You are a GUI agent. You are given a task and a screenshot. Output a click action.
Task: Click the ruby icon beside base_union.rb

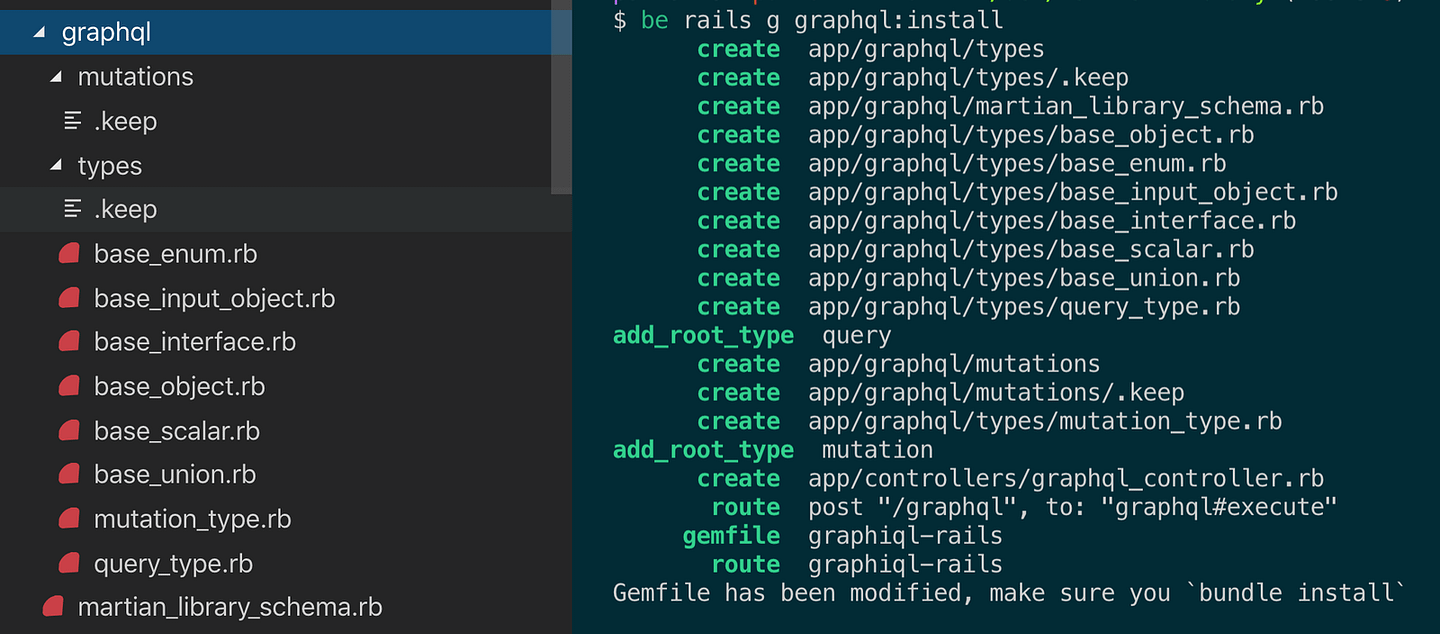[x=70, y=475]
